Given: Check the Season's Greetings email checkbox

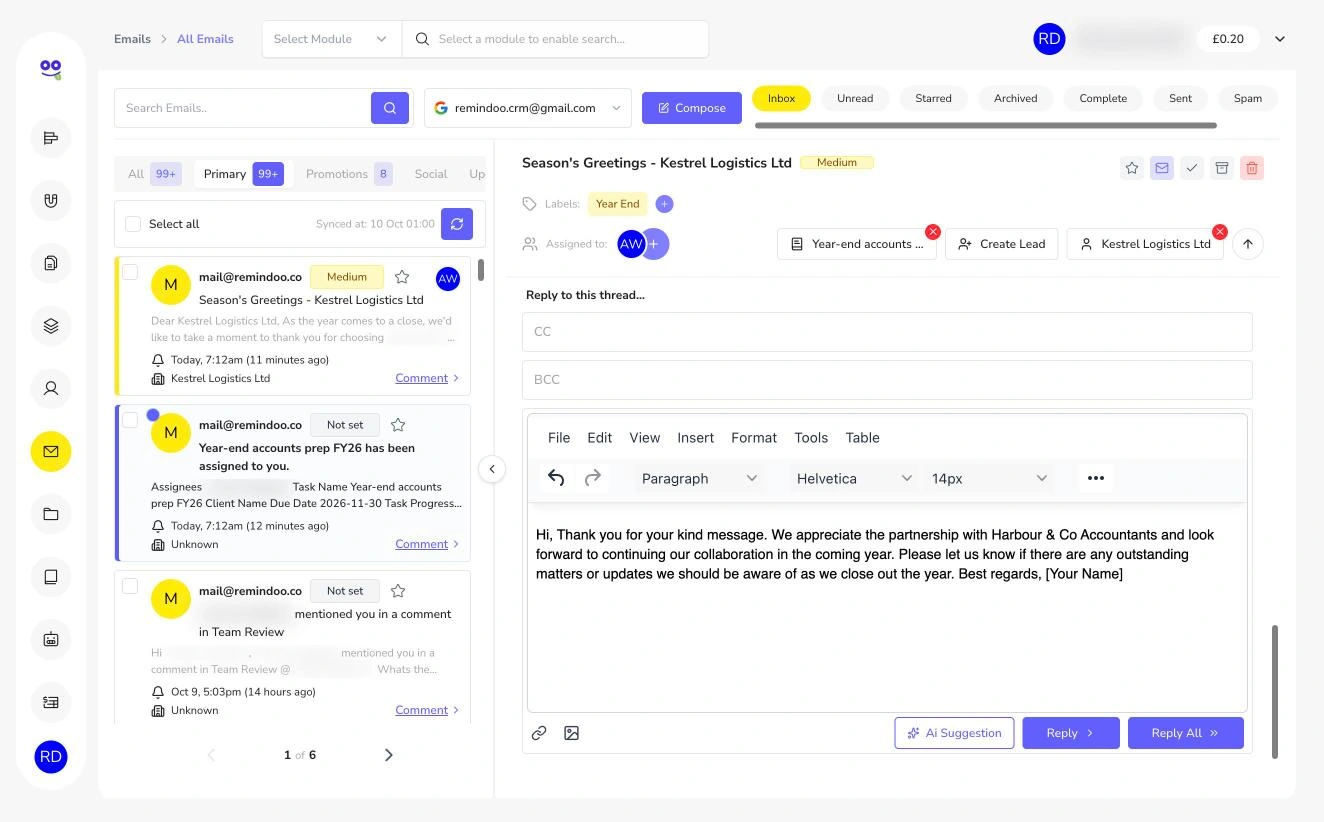Looking at the screenshot, I should [x=130, y=272].
